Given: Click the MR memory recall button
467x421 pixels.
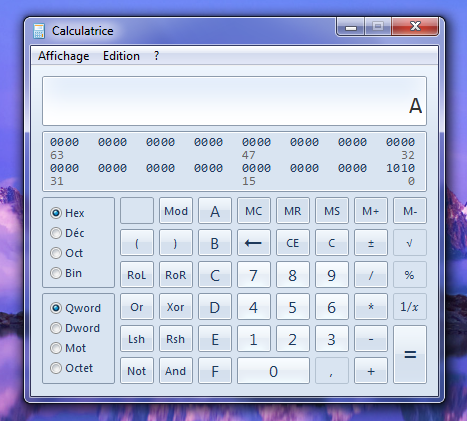Looking at the screenshot, I should point(293,211).
